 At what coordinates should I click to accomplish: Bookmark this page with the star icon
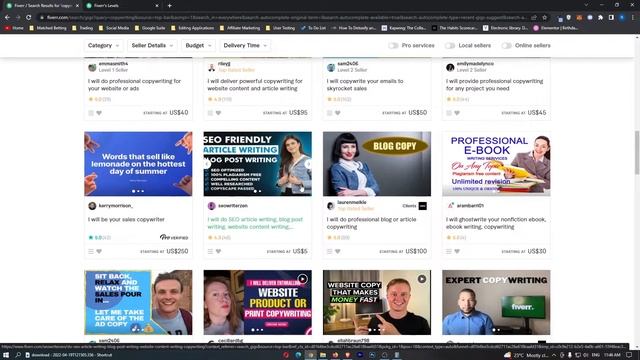(544, 18)
